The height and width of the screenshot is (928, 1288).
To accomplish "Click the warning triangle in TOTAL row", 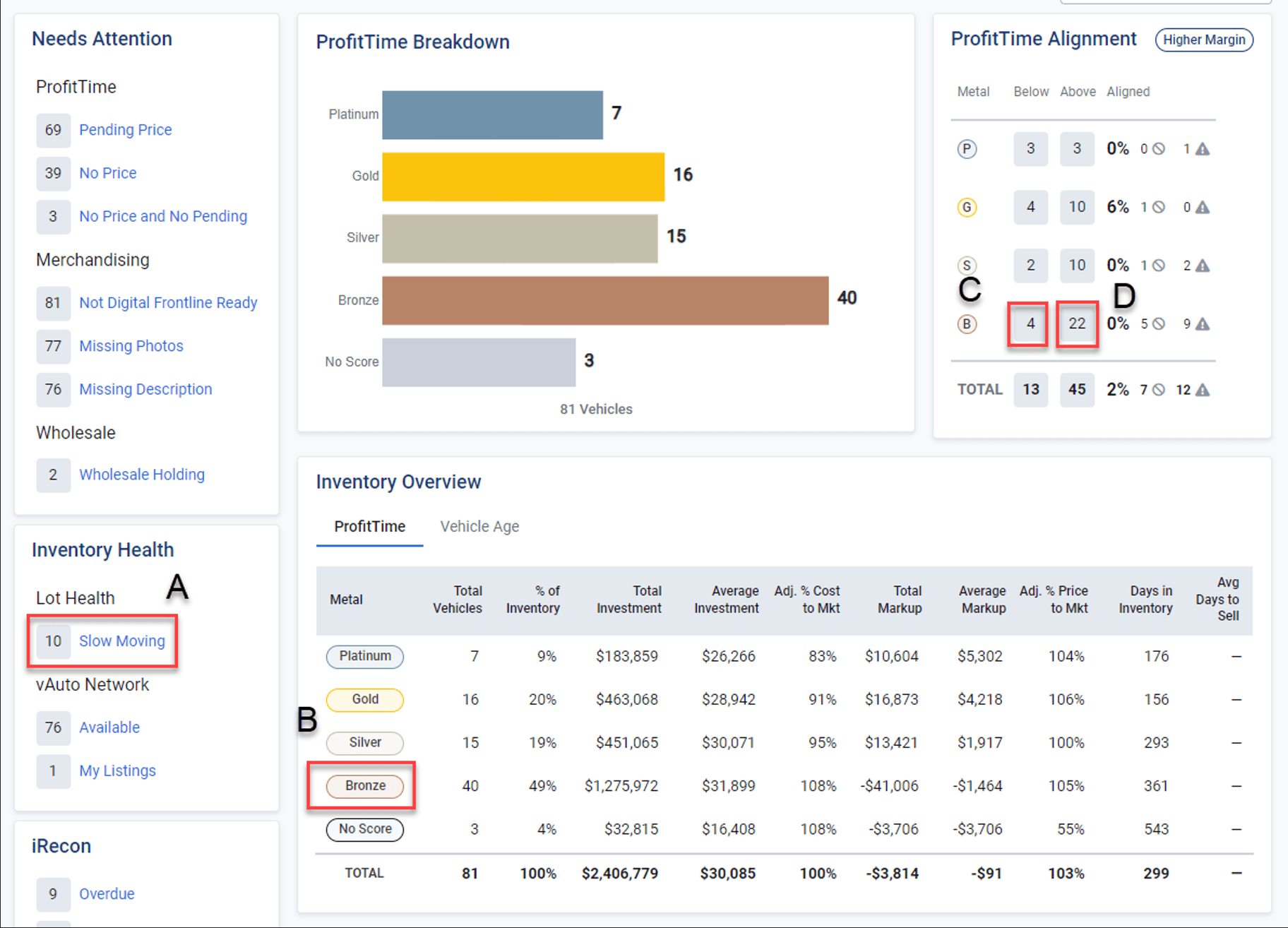I will [x=1203, y=390].
